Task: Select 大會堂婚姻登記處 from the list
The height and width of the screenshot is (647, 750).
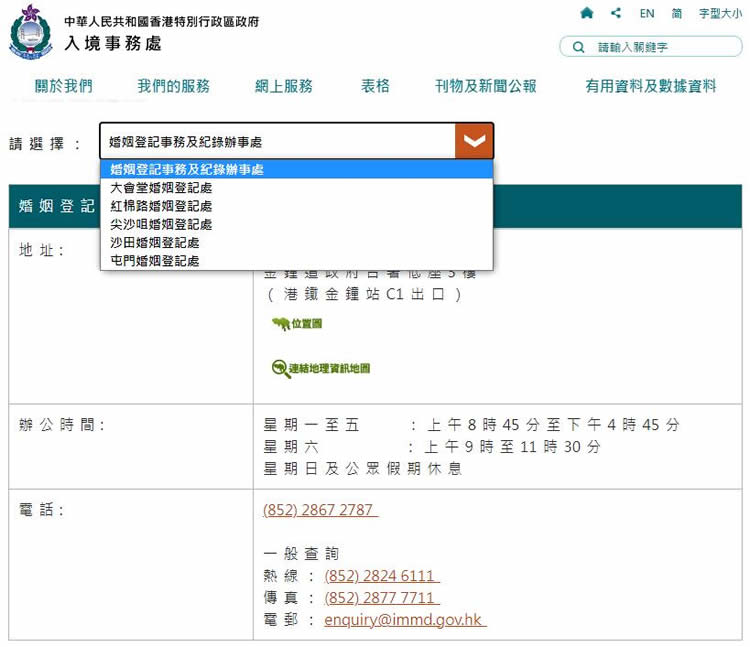Action: click(x=297, y=187)
